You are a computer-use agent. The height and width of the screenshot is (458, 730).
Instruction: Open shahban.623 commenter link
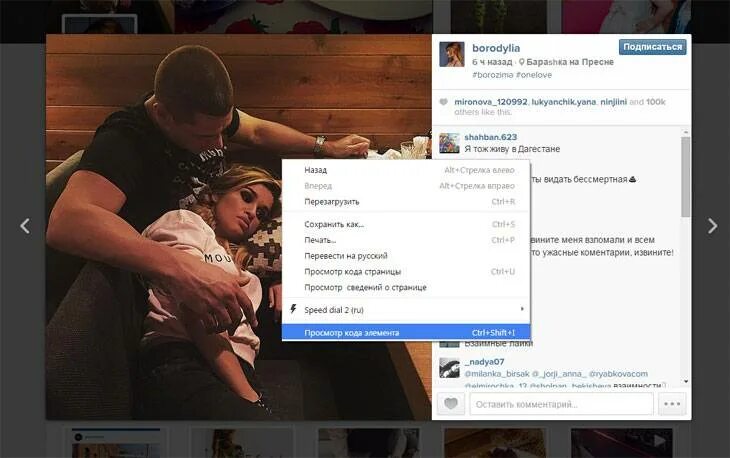click(x=490, y=137)
